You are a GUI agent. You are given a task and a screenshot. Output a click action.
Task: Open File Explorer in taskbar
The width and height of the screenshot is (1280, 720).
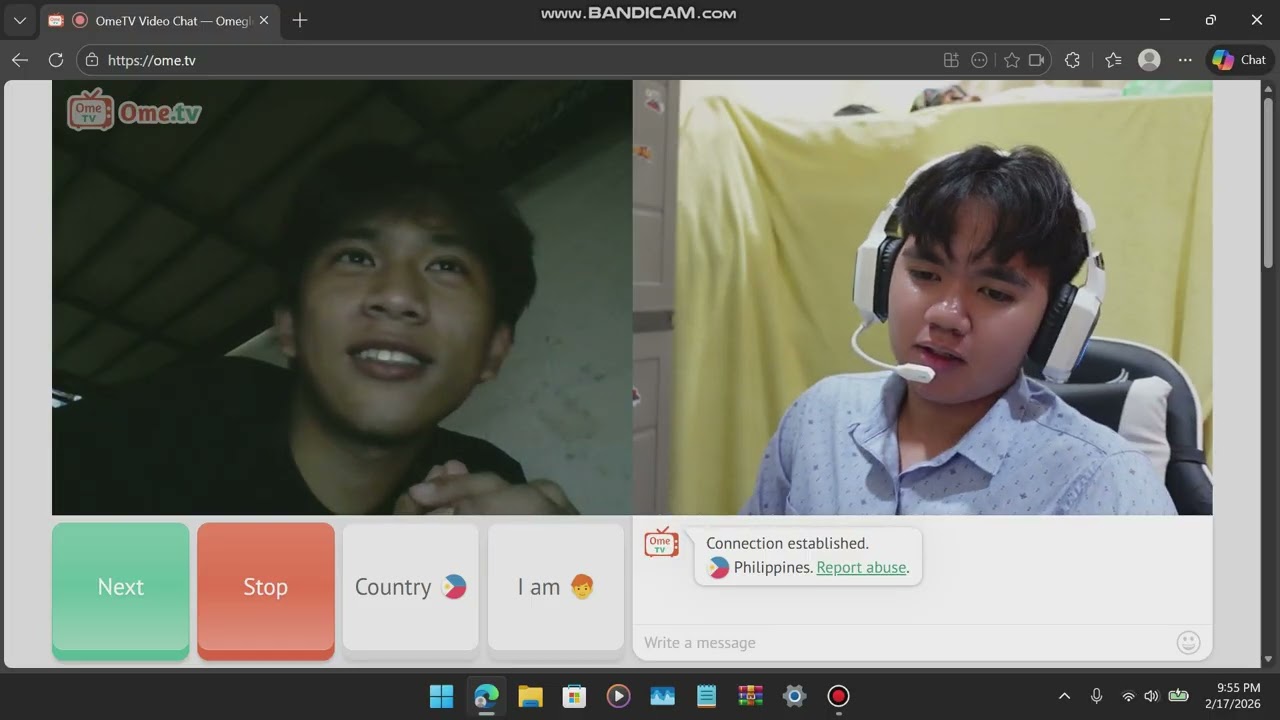point(530,696)
